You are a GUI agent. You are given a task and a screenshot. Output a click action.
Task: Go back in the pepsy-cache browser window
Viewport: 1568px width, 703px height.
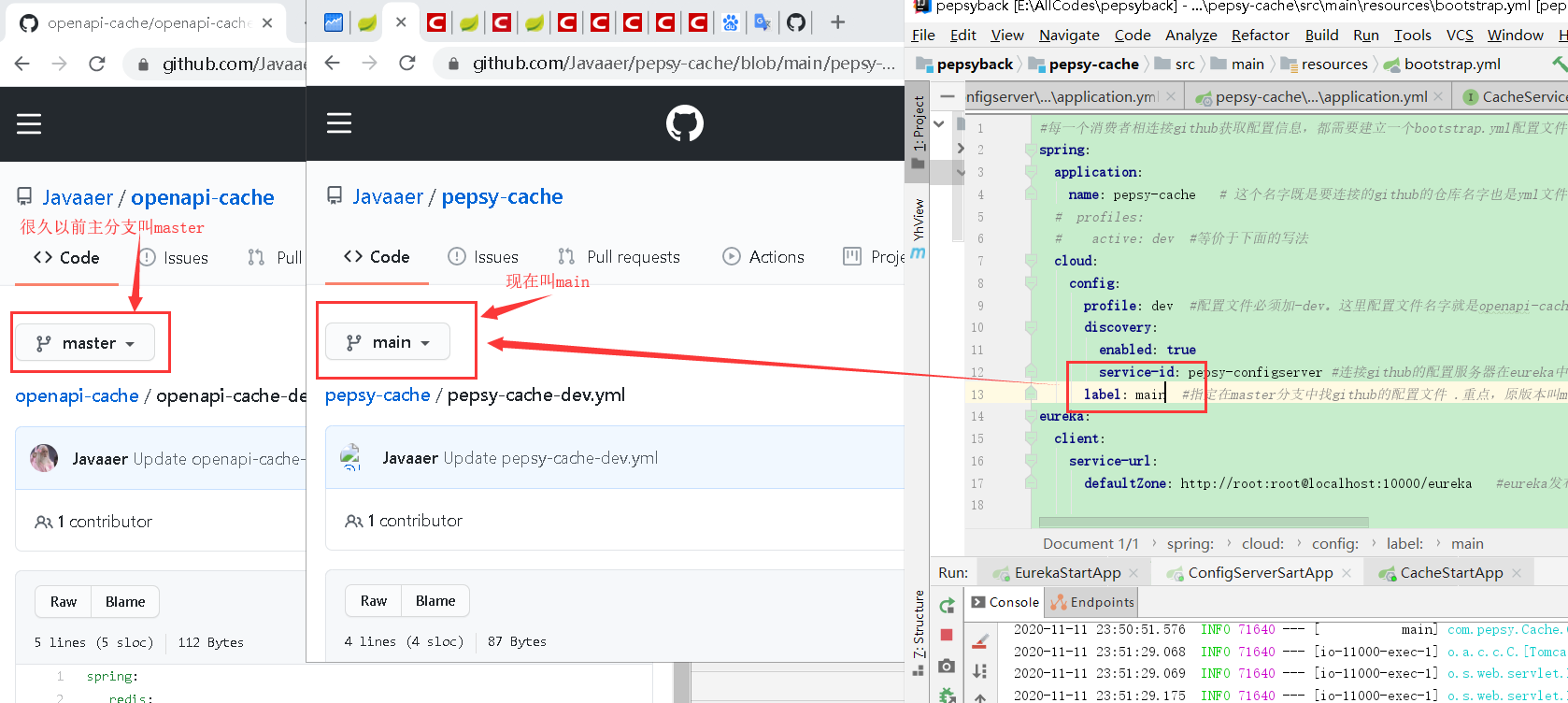(x=333, y=63)
